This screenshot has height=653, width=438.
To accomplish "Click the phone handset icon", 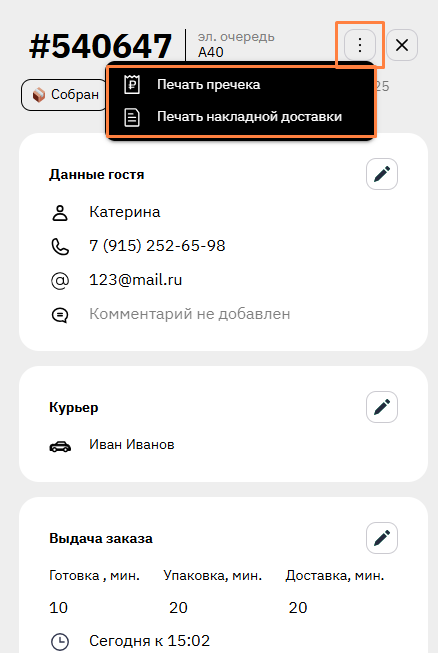I will (x=60, y=247).
